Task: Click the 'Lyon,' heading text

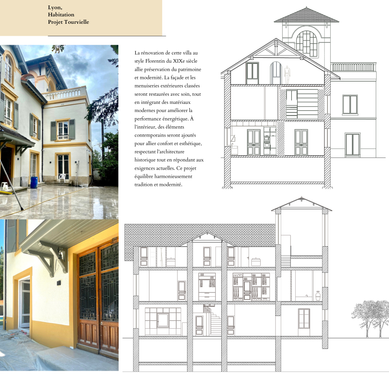Action: click(x=55, y=7)
